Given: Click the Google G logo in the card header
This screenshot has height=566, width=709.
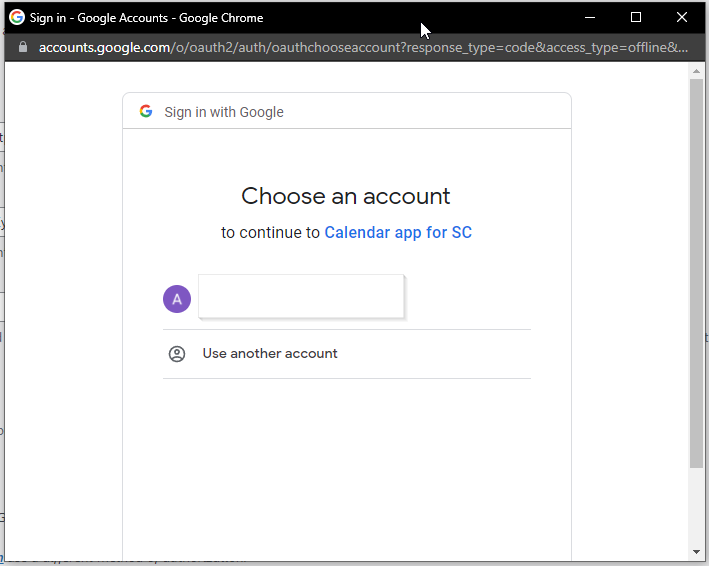Looking at the screenshot, I should tap(146, 112).
